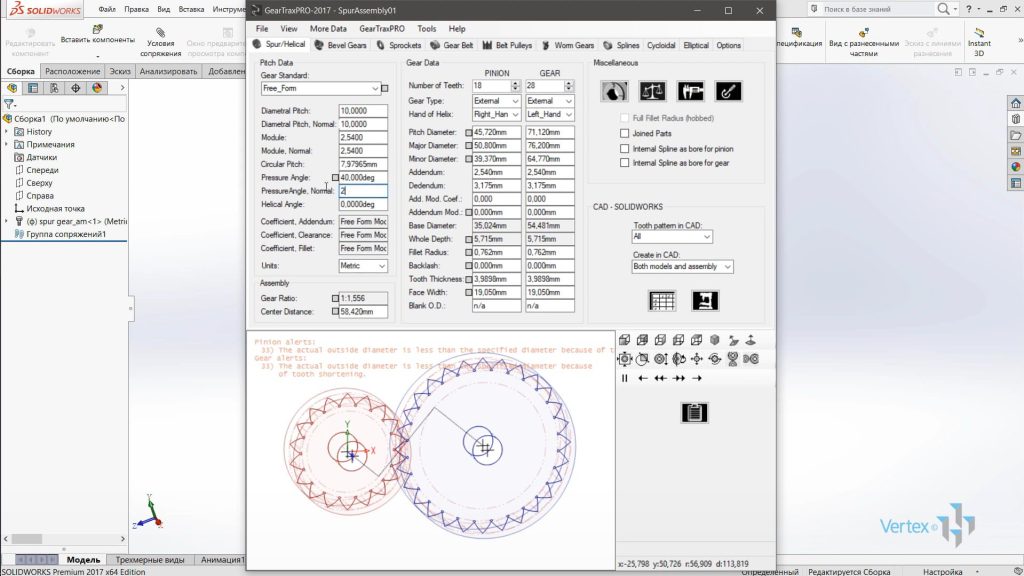Image resolution: width=1024 pixels, height=576 pixels.
Task: Open the pinion Gear Type dropdown
Action: 496,101
